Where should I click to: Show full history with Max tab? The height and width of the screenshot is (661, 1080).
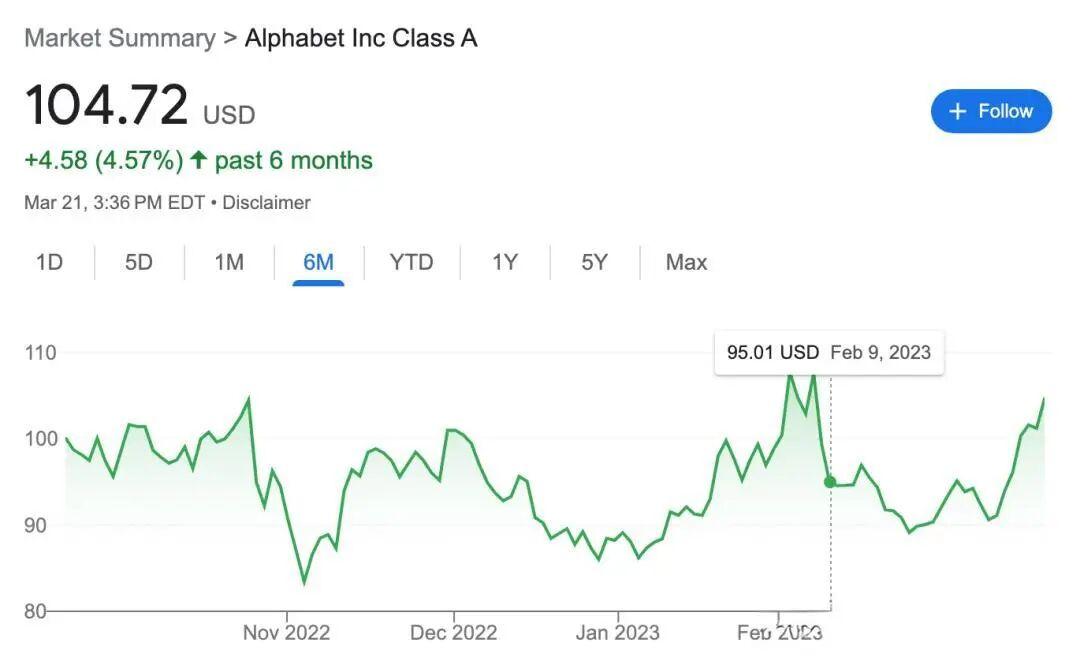point(686,262)
